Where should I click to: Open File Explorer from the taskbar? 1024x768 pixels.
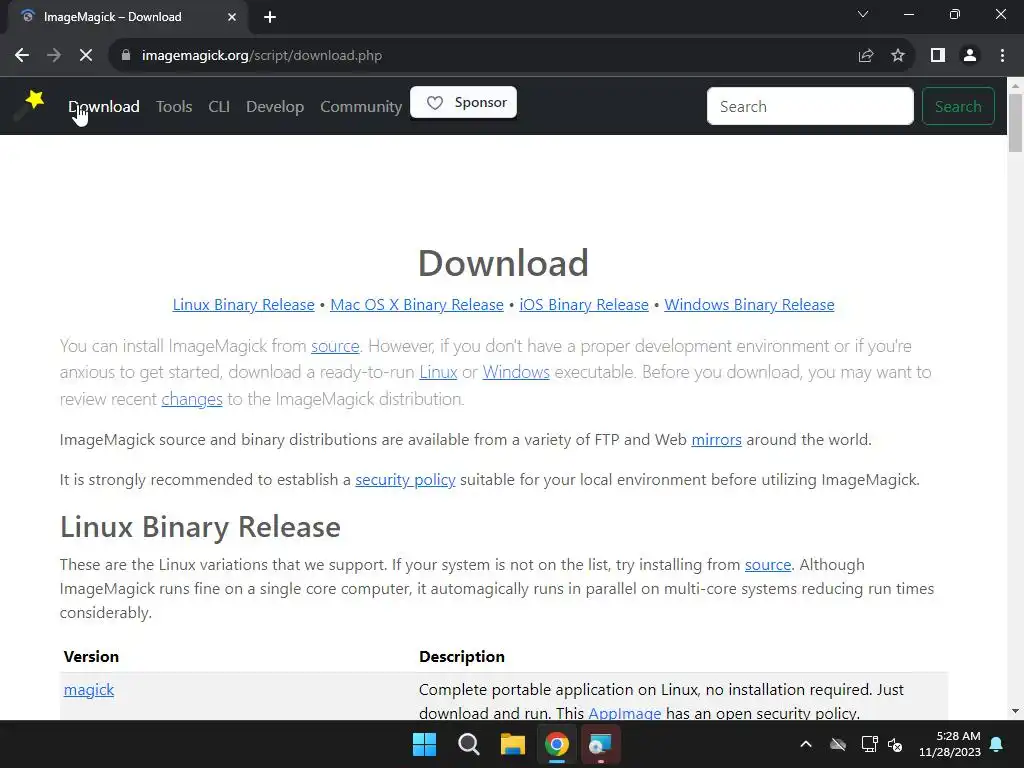[513, 744]
